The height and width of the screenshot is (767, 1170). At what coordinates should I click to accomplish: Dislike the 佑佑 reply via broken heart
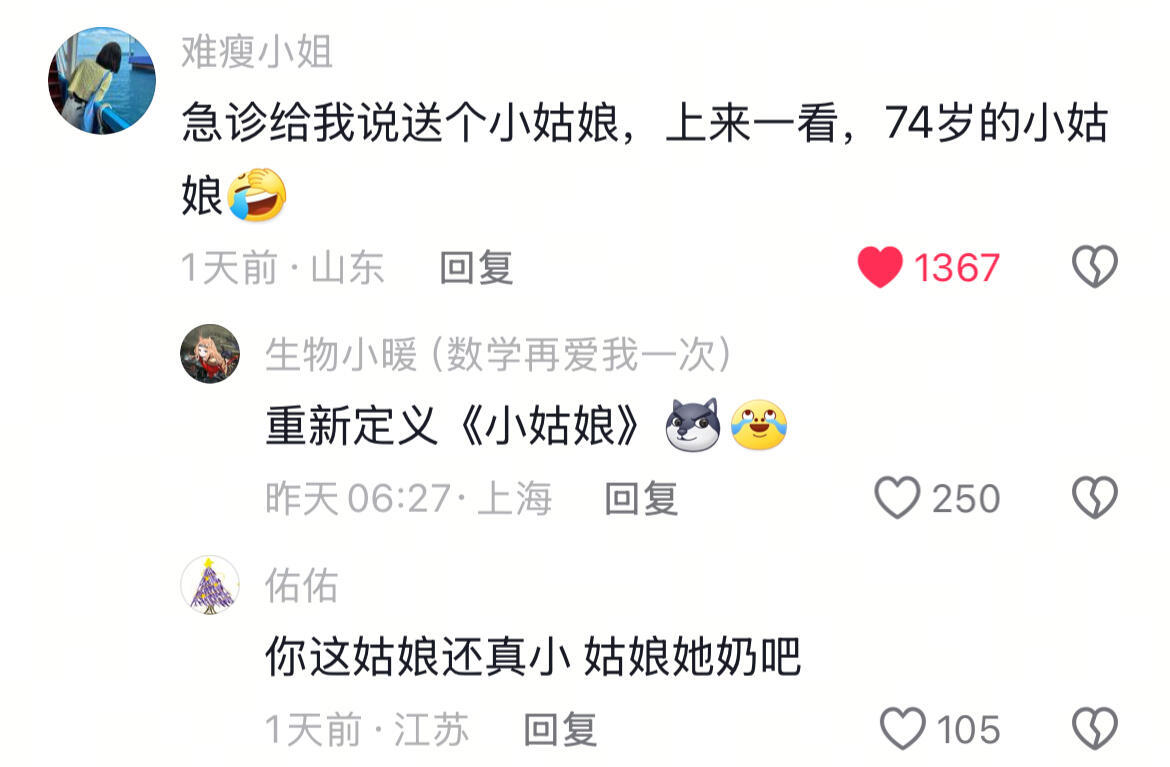(x=1095, y=729)
